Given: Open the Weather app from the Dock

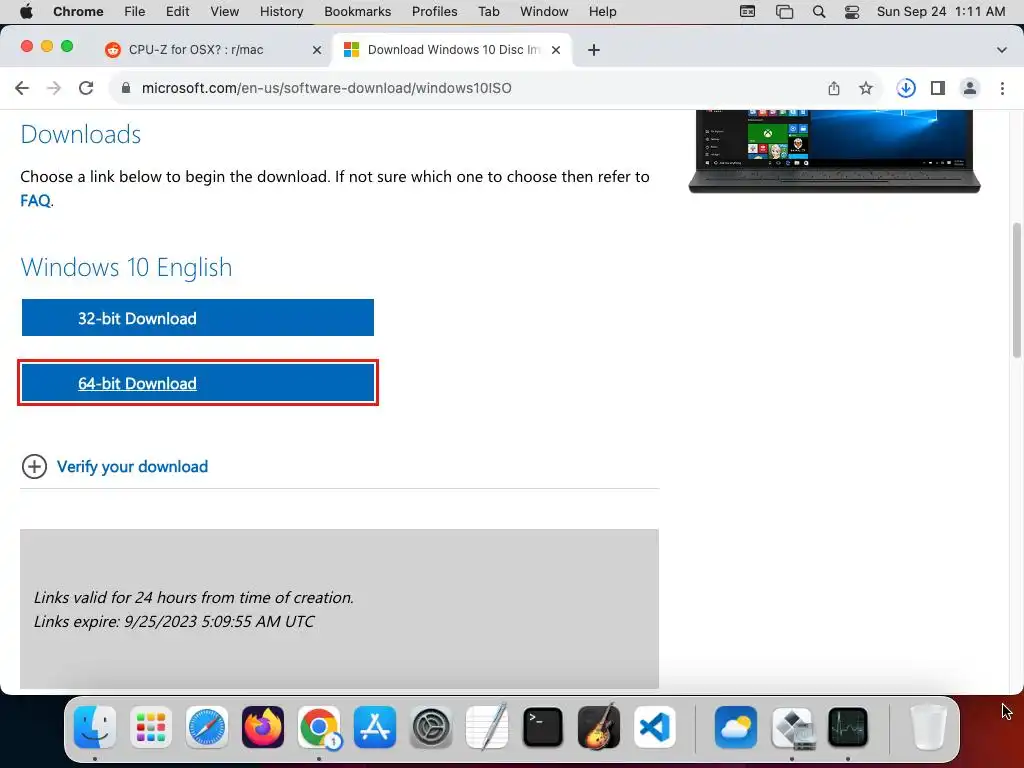Looking at the screenshot, I should tap(736, 727).
